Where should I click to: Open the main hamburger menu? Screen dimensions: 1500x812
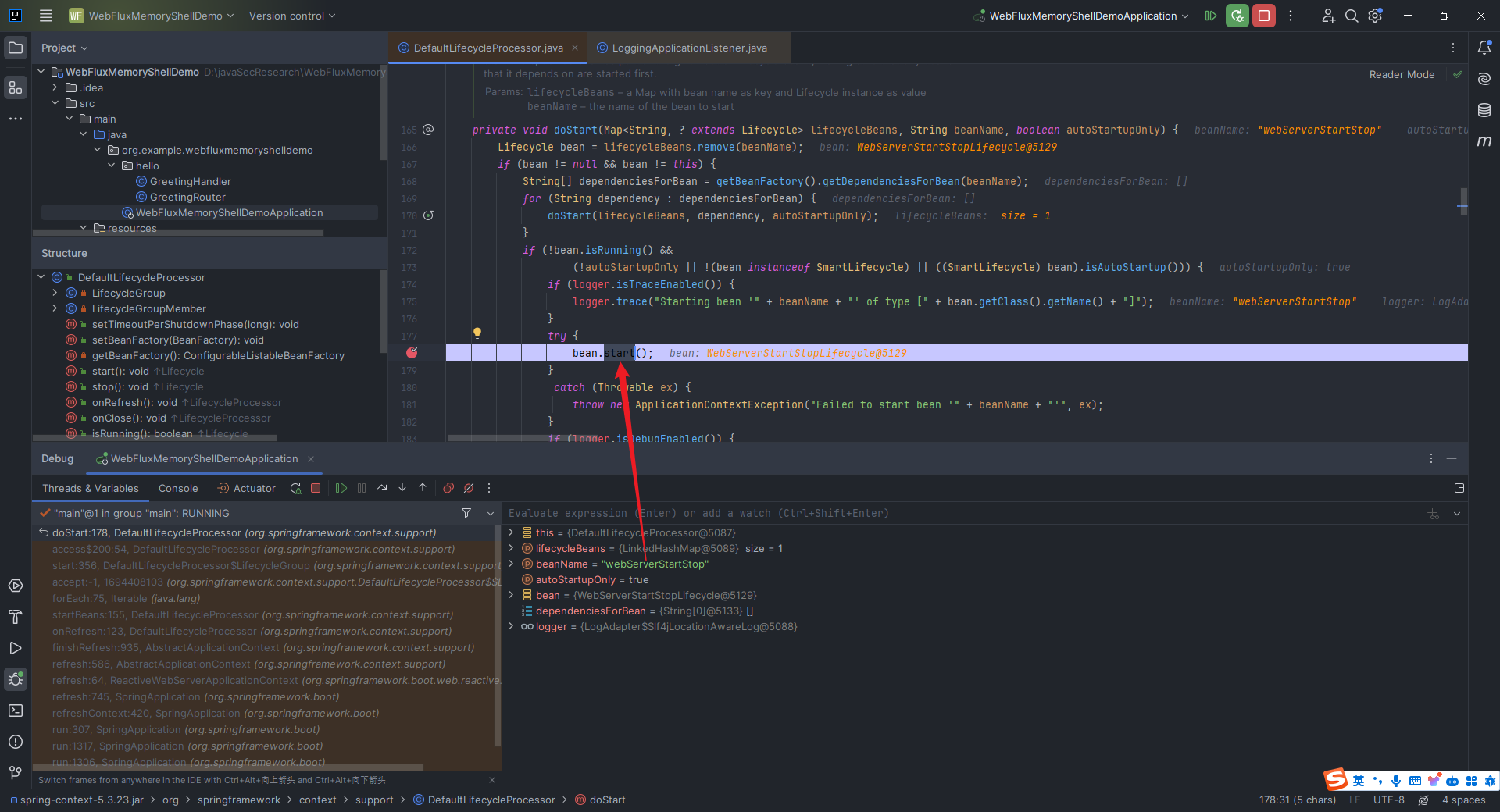coord(46,16)
